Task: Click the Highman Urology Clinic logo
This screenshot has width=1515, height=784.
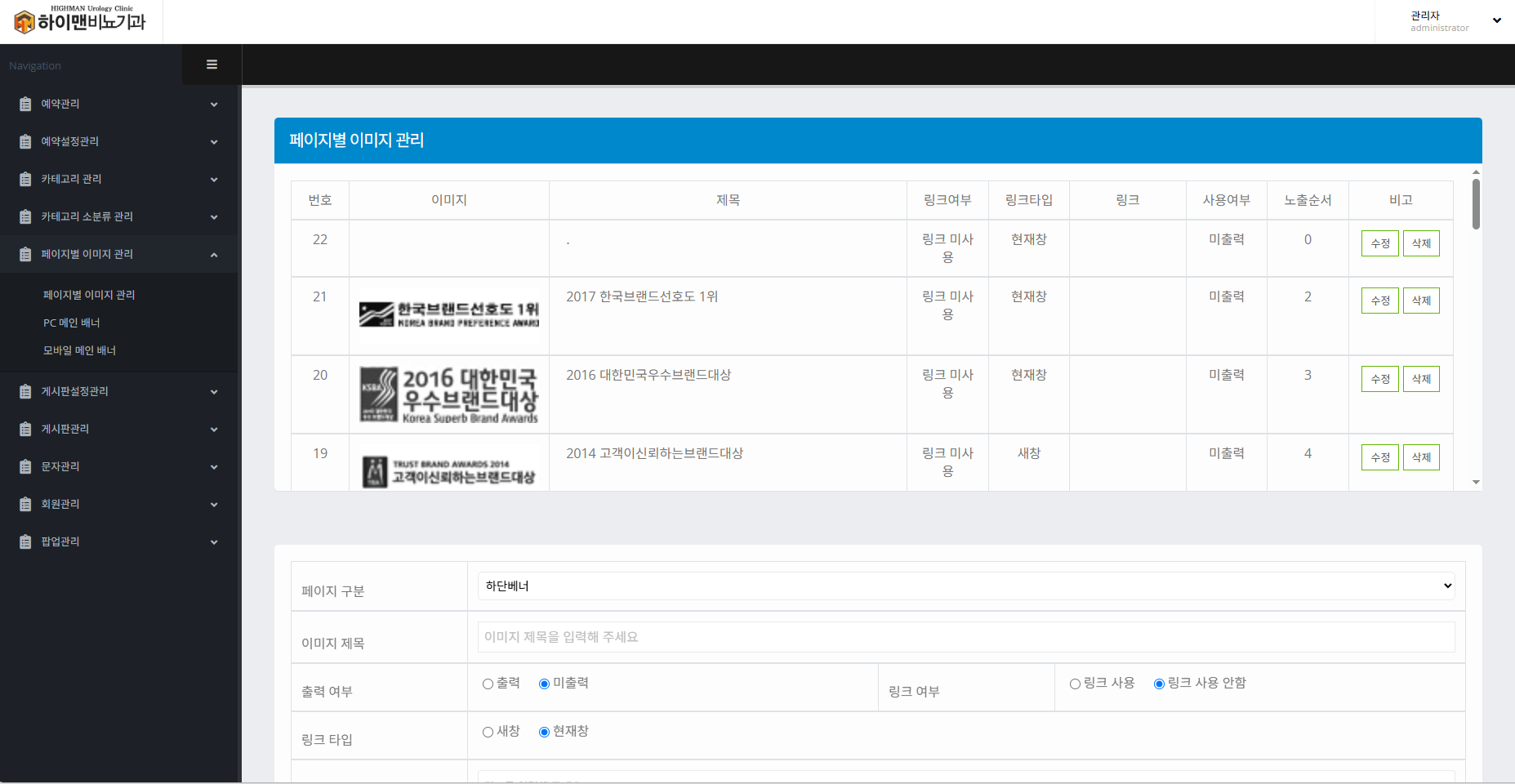Action: pos(80,20)
